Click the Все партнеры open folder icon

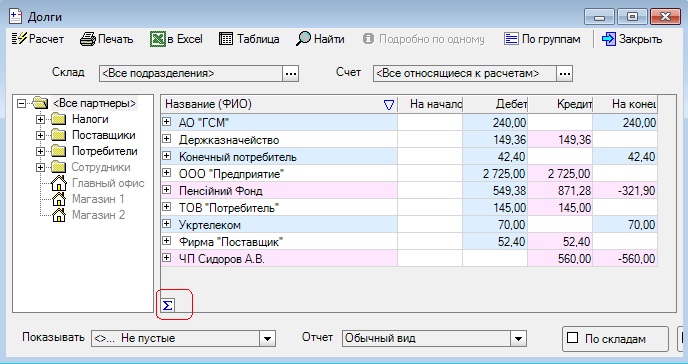pyautogui.click(x=40, y=103)
